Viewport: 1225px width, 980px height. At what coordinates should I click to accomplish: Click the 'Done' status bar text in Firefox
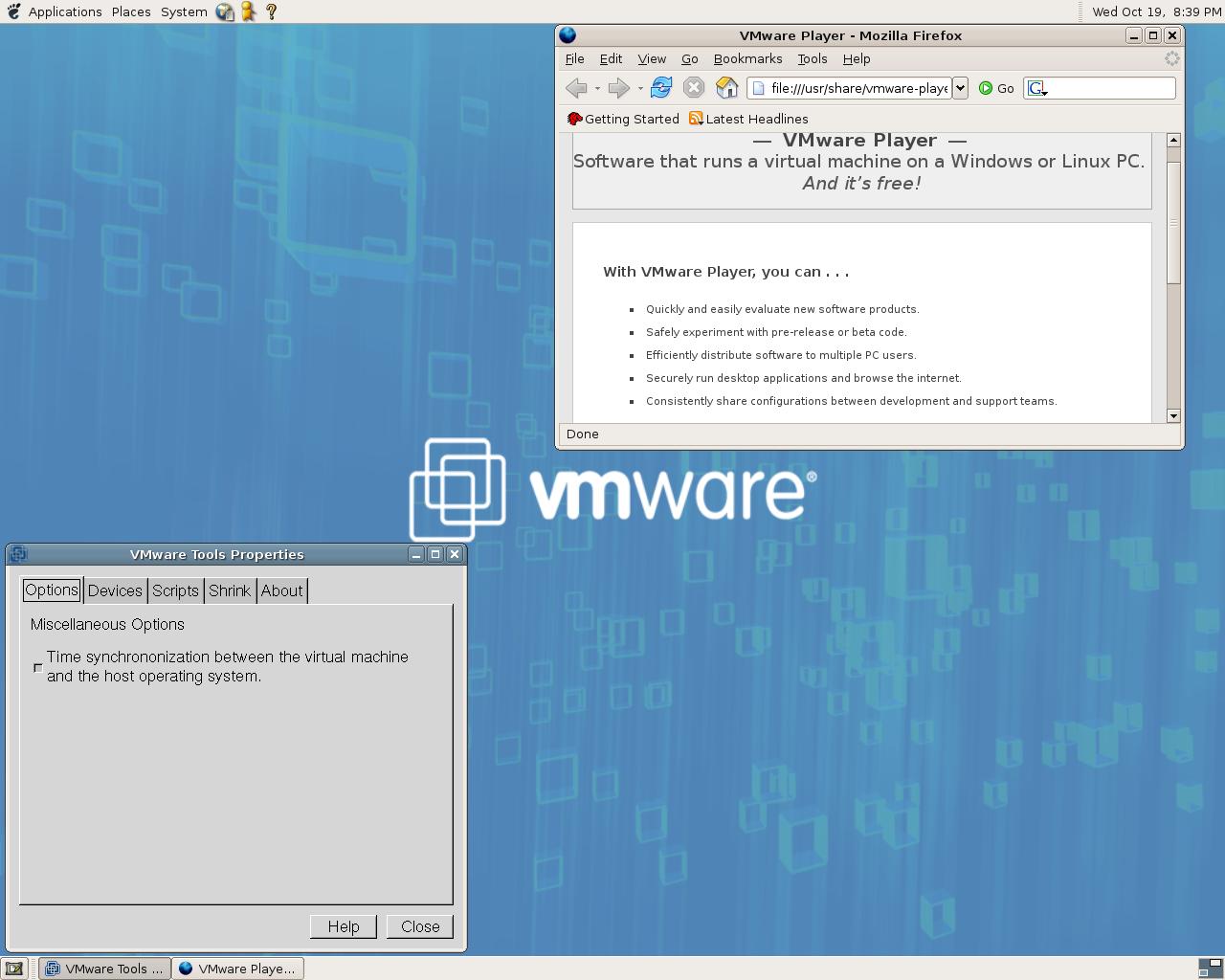583,434
